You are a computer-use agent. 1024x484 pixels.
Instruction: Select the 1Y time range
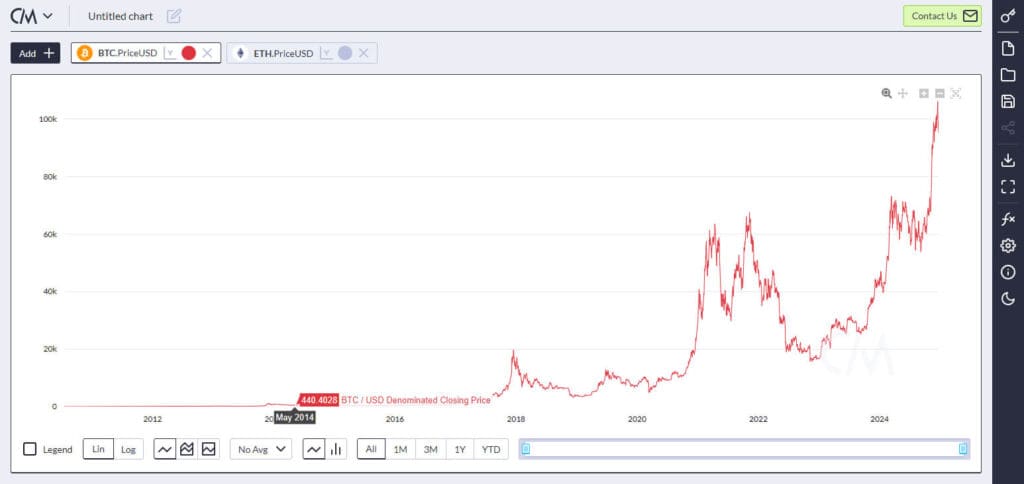coord(460,449)
